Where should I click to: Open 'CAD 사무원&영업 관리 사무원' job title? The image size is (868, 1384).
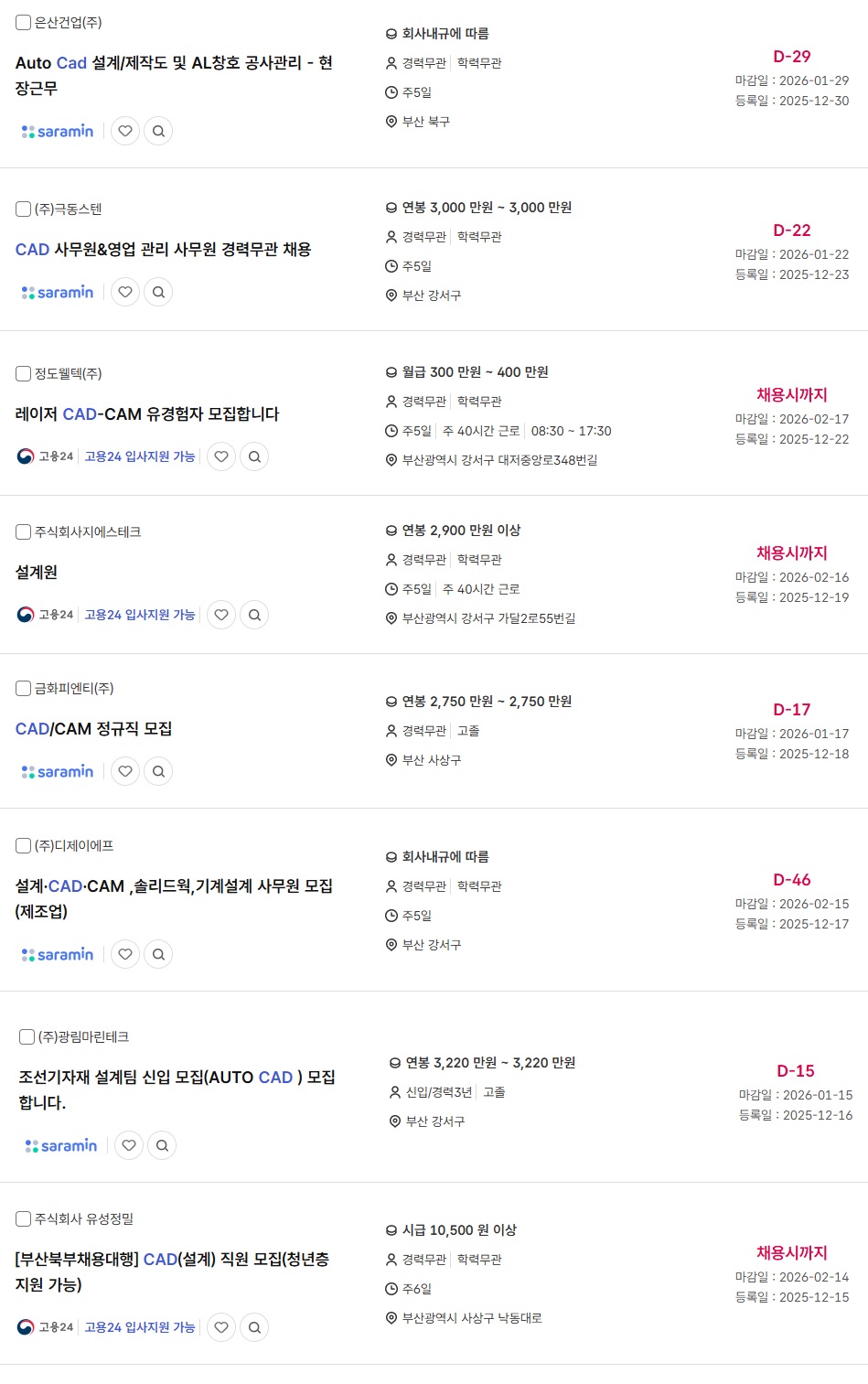(163, 250)
